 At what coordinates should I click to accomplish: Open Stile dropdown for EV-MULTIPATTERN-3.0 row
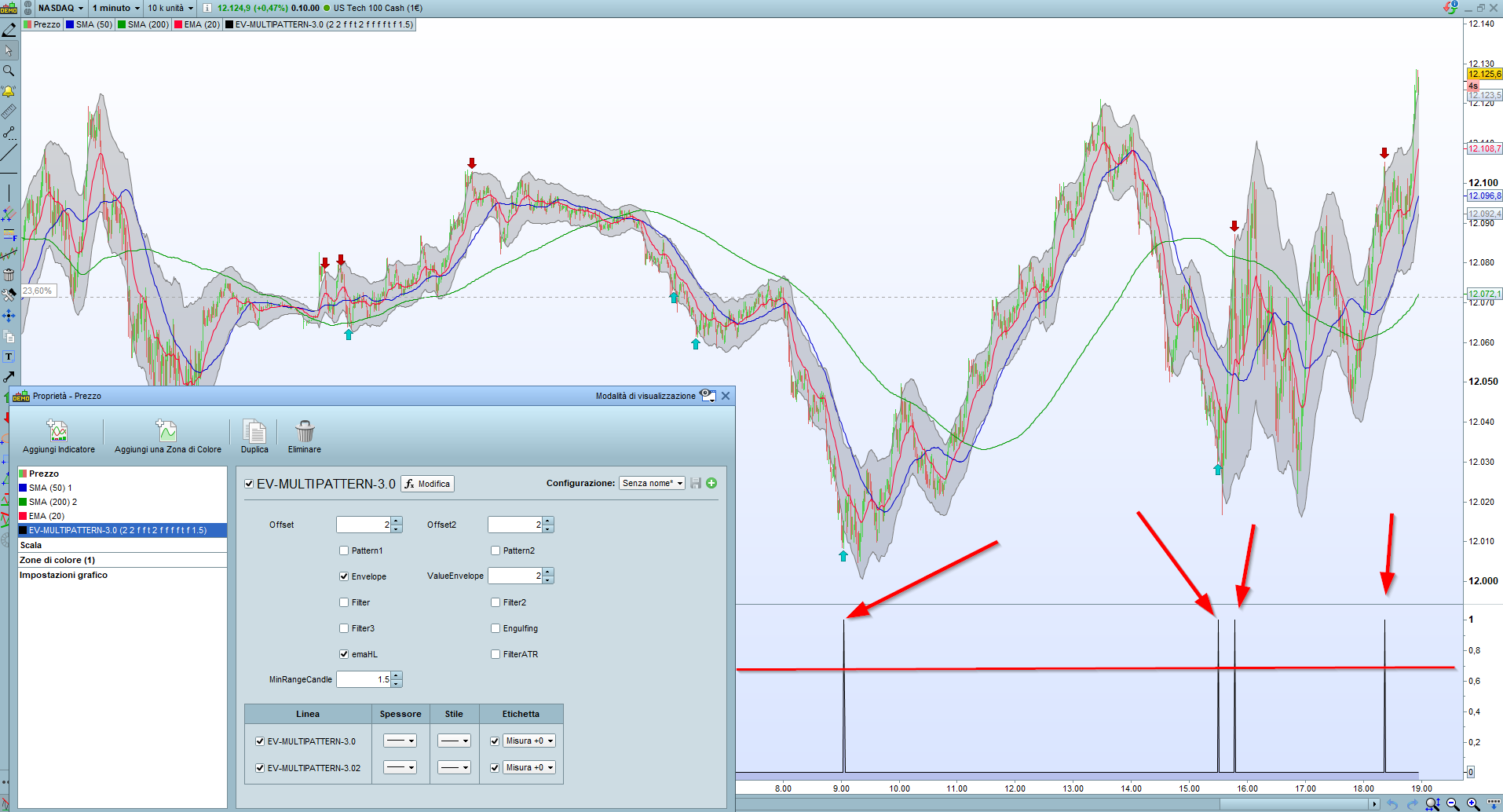click(454, 741)
